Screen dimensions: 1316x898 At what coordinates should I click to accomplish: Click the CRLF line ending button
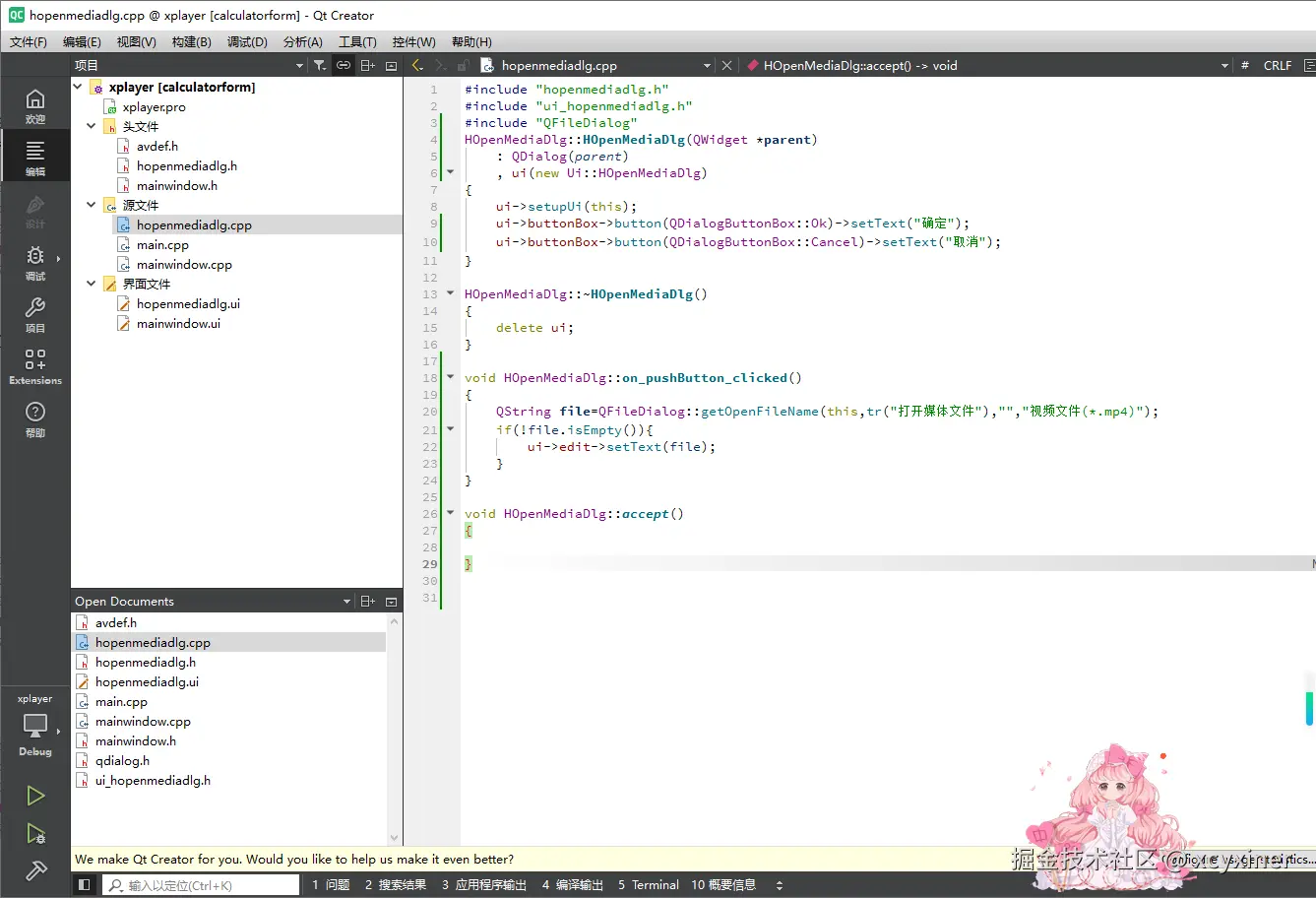(1277, 66)
